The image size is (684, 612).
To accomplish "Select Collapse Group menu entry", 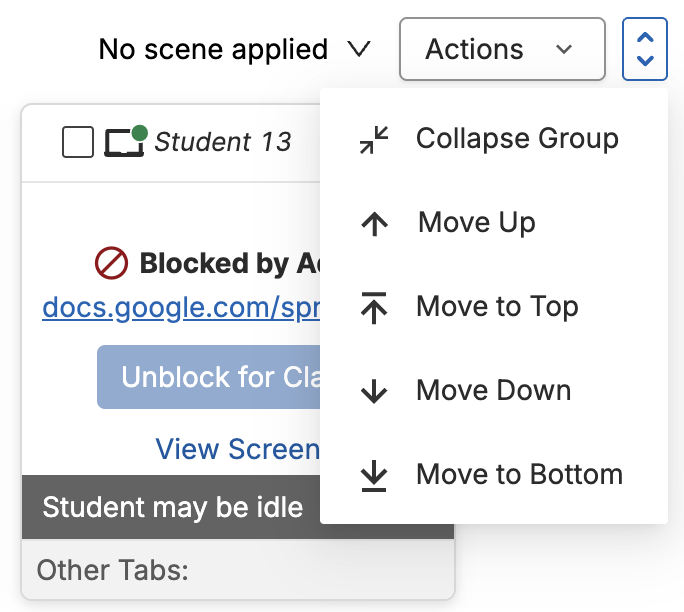I will [x=494, y=139].
